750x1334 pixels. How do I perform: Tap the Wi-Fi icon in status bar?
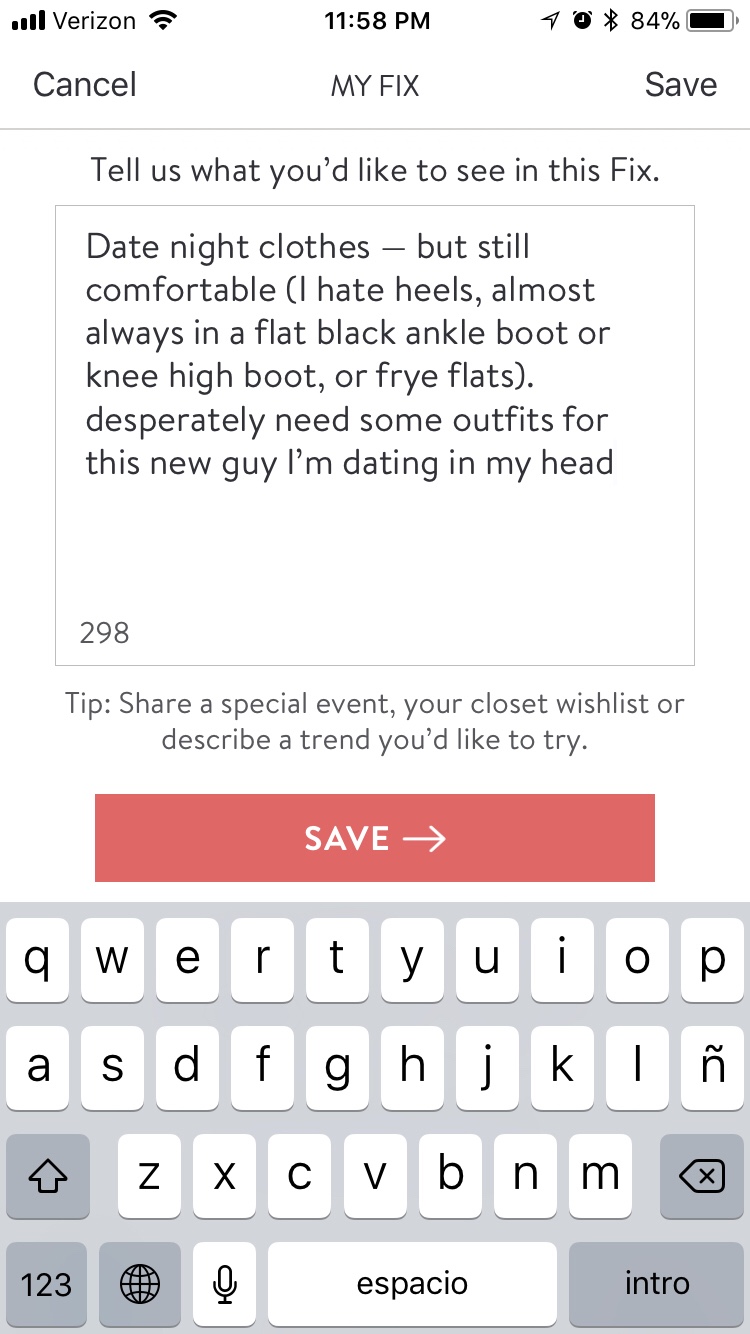point(160,21)
